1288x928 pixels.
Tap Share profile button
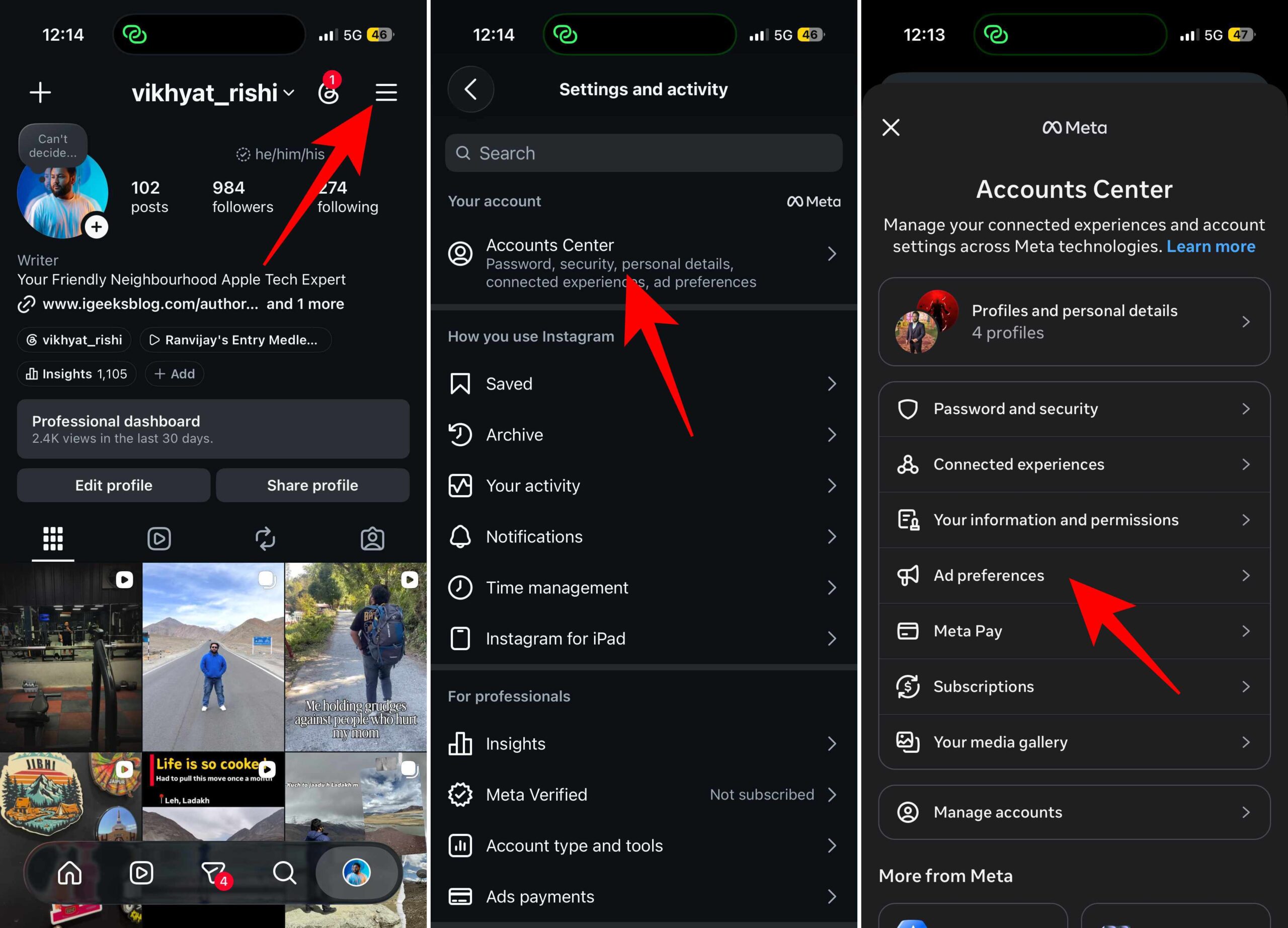[x=312, y=485]
